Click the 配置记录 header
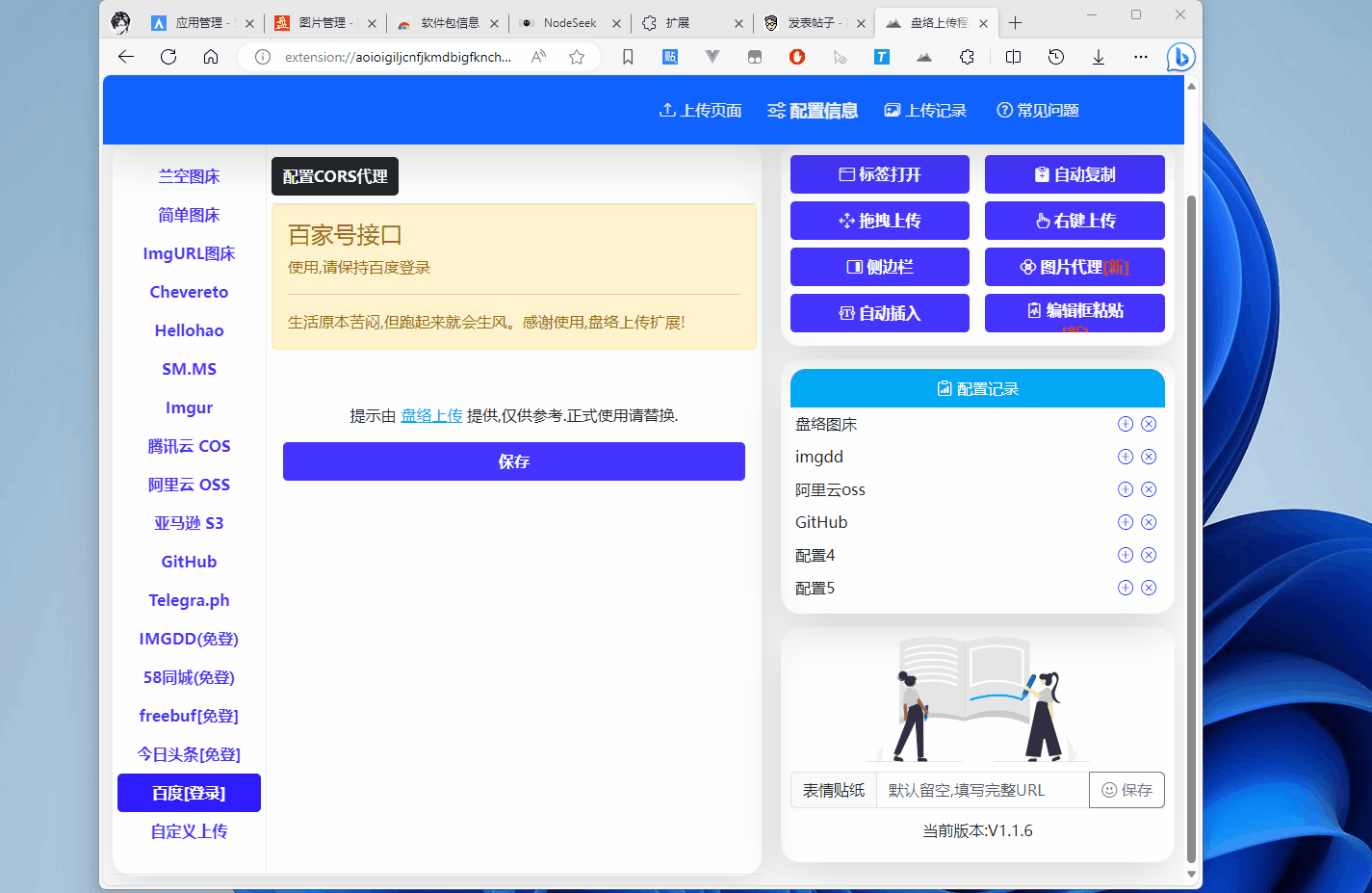 point(977,388)
